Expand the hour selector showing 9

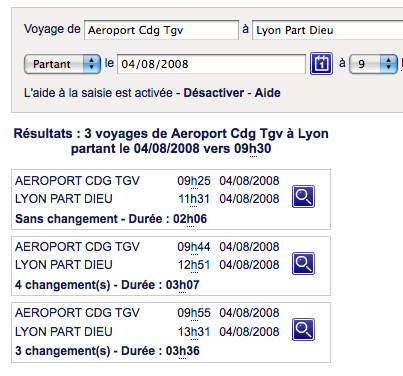point(373,64)
